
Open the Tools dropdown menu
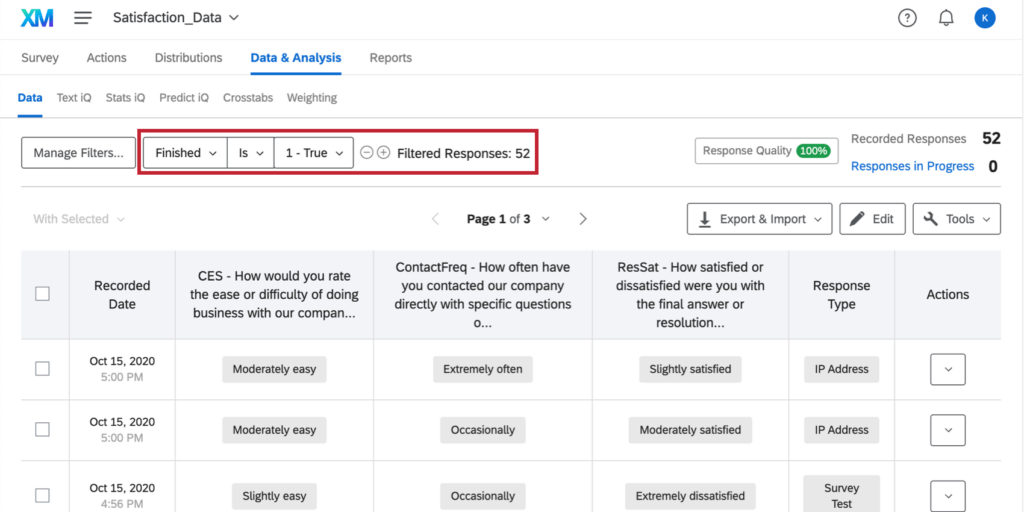pyautogui.click(x=956, y=219)
